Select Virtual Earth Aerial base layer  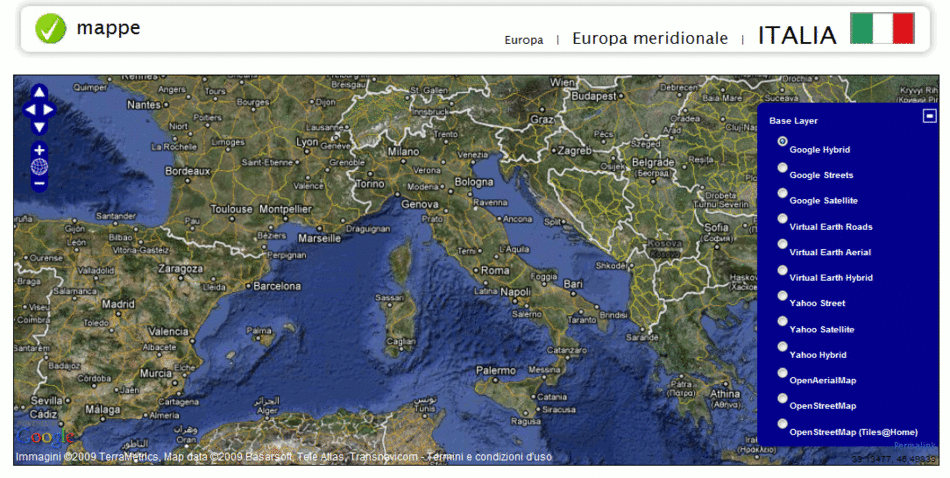click(783, 244)
